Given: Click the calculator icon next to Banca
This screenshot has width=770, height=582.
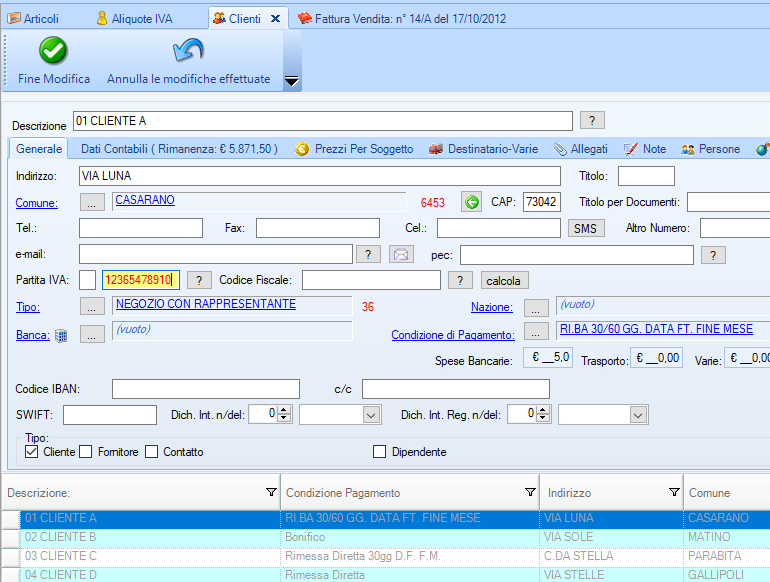Looking at the screenshot, I should (61, 335).
